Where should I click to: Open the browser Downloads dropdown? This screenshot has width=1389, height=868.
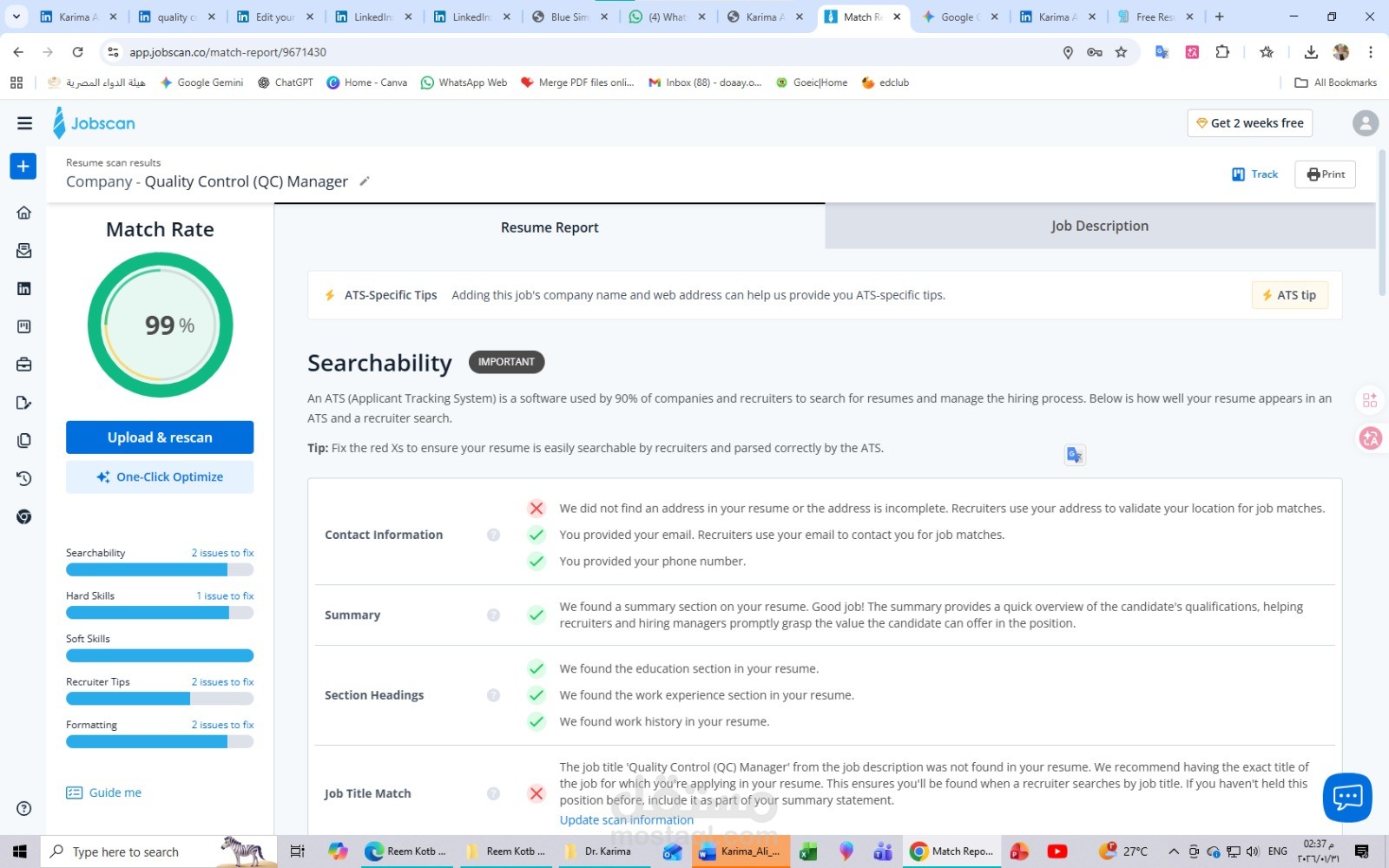pyautogui.click(x=1312, y=52)
